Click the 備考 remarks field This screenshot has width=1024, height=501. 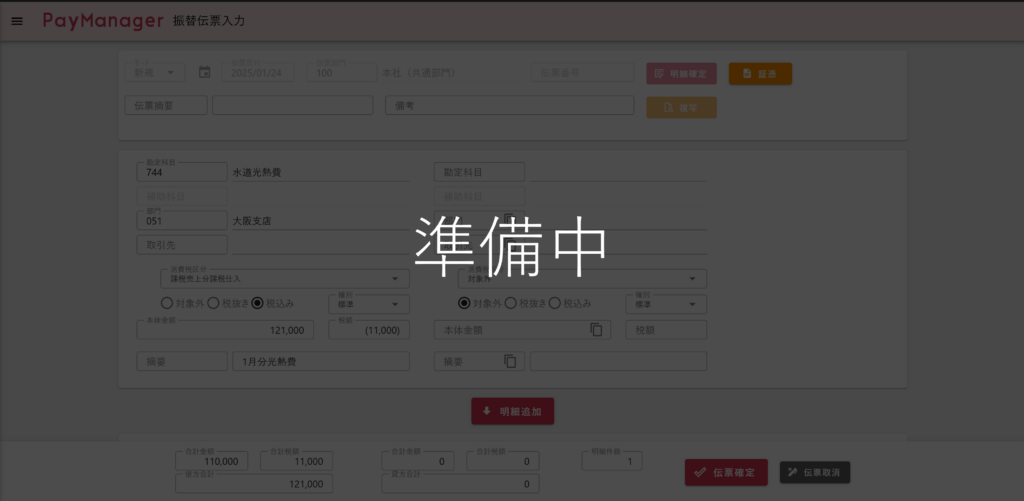tap(509, 105)
